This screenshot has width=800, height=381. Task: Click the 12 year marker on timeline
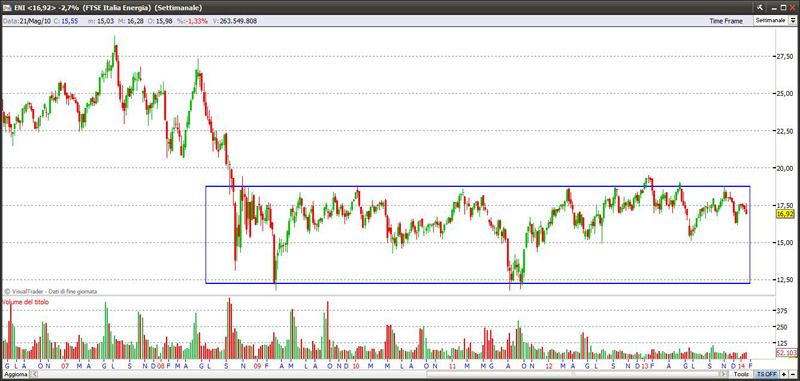point(548,366)
